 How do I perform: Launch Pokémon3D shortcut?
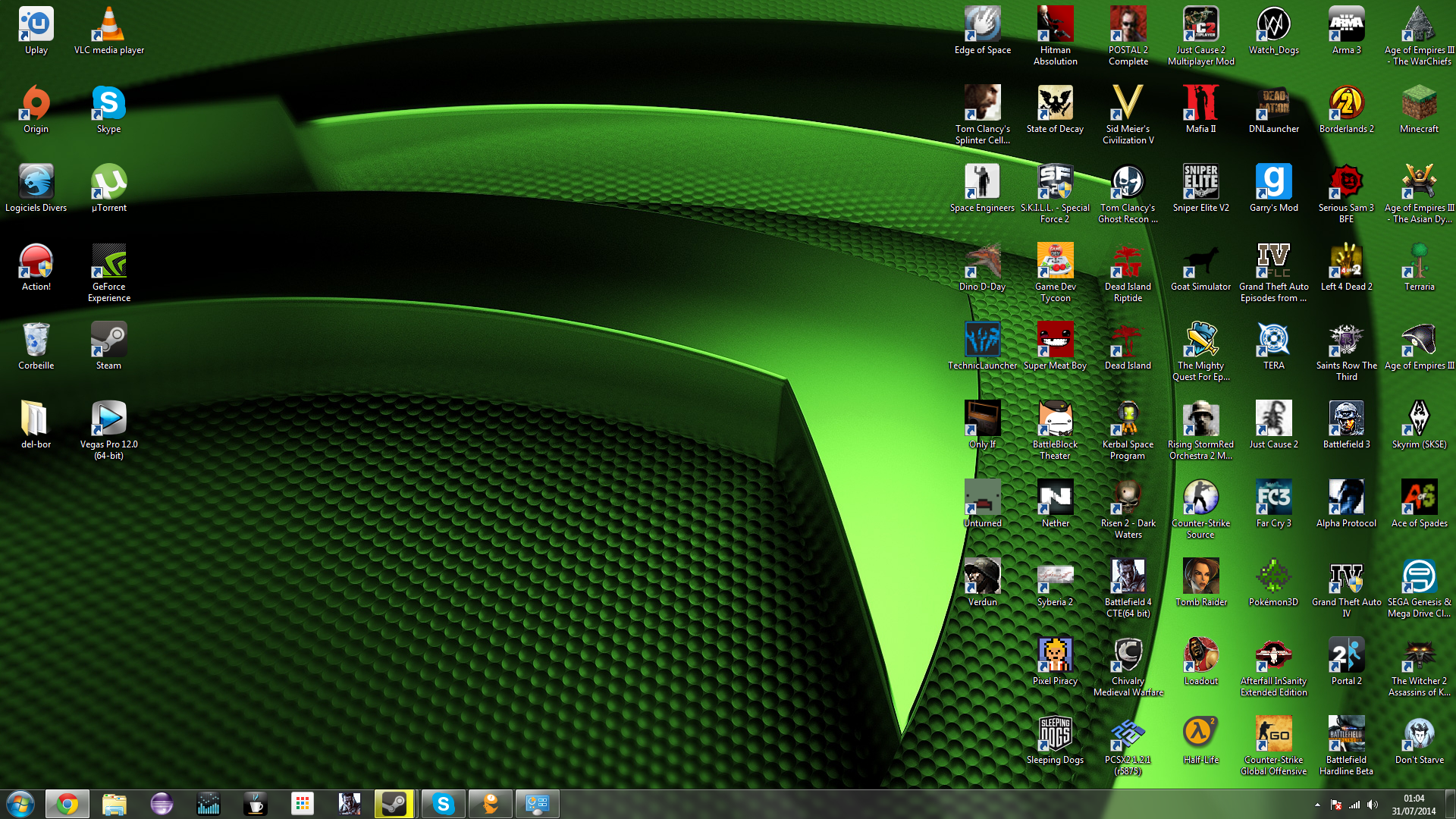point(1273,583)
